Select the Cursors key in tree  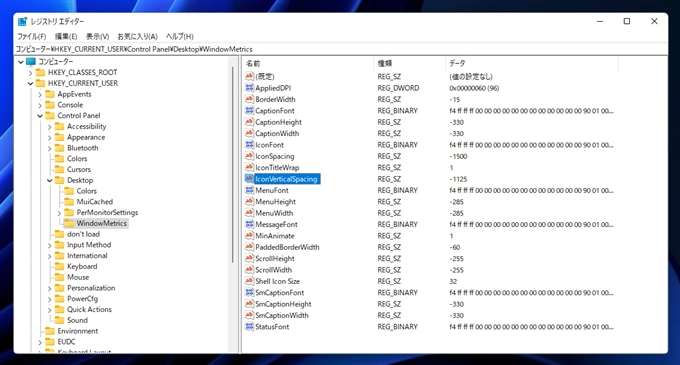79,169
